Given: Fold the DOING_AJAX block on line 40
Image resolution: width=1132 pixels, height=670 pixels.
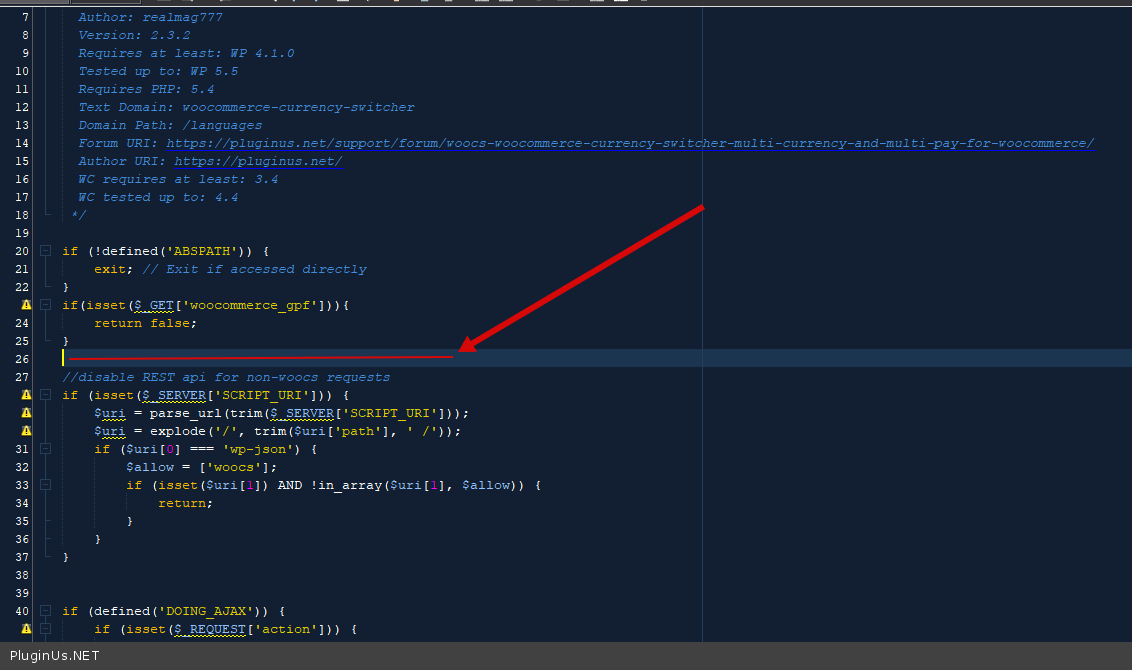Looking at the screenshot, I should coord(45,611).
